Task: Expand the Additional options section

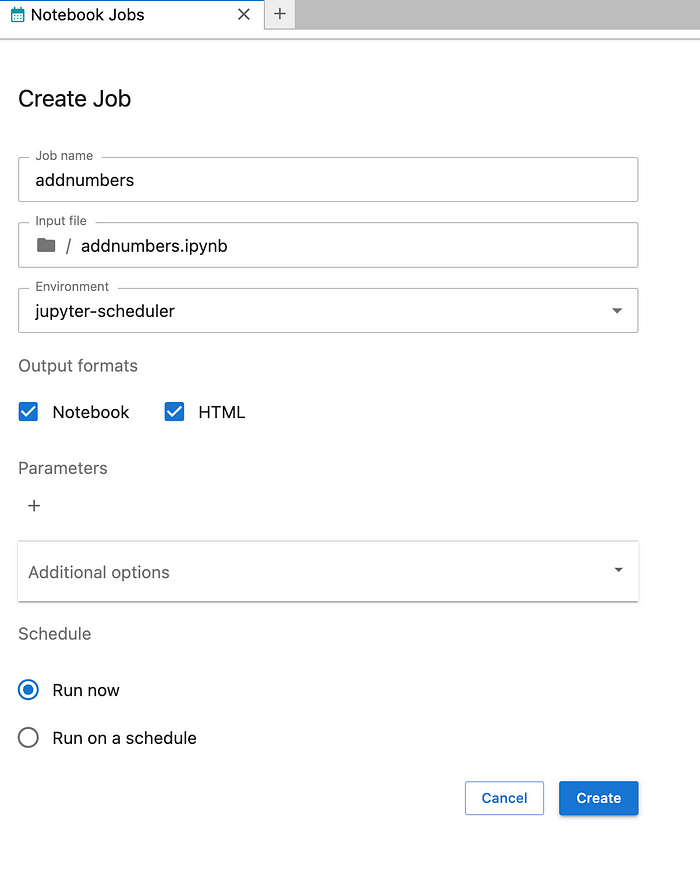Action: pos(327,570)
